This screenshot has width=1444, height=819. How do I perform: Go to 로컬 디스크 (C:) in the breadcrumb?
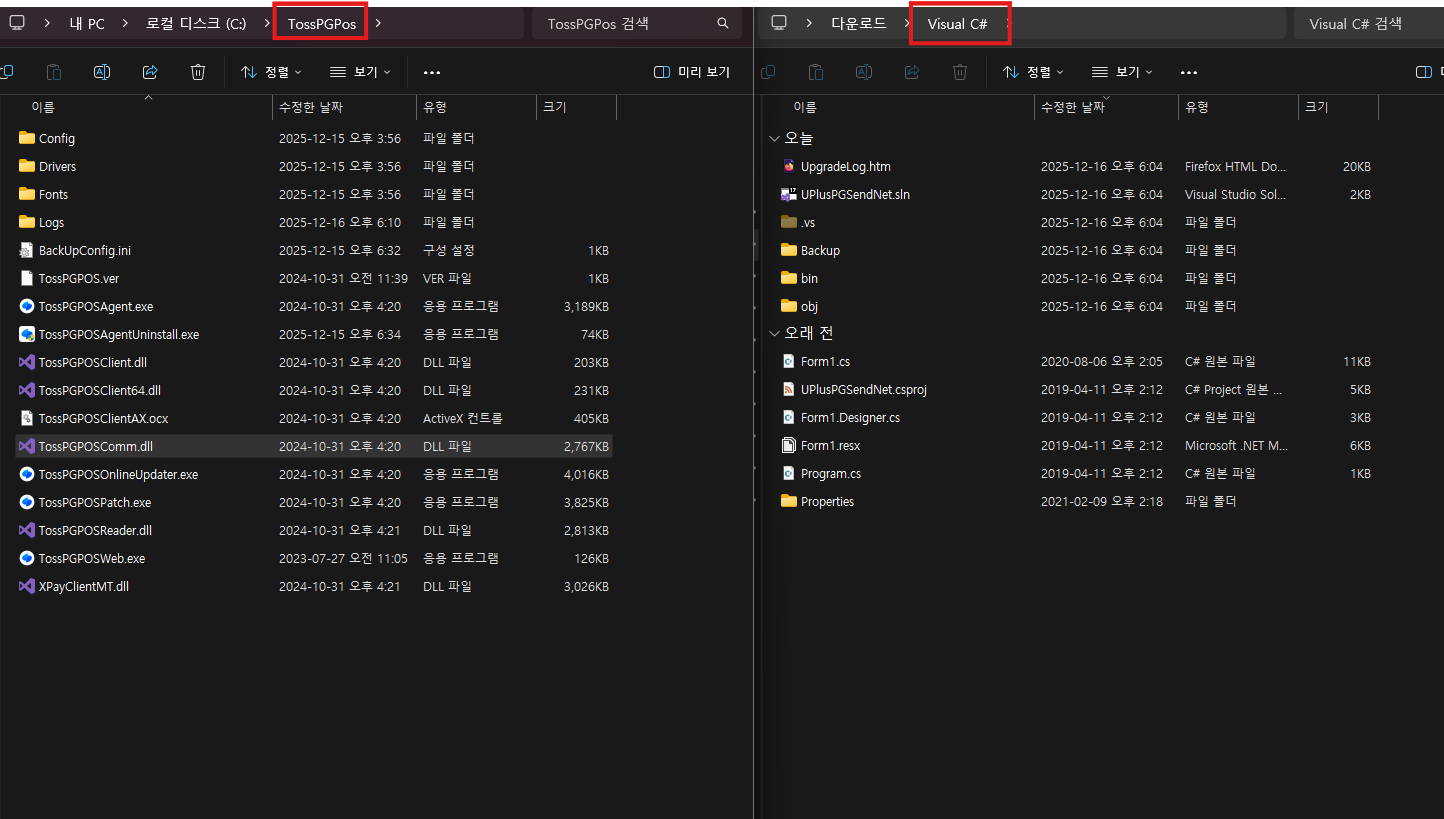(196, 23)
